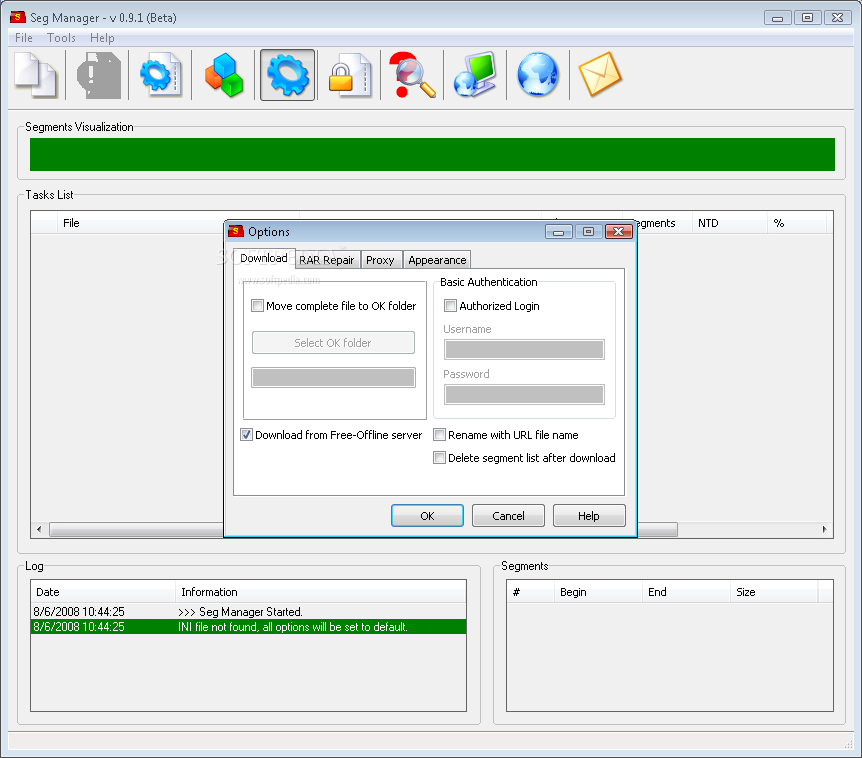This screenshot has width=862, height=758.
Task: Open the File menu
Action: coord(24,38)
